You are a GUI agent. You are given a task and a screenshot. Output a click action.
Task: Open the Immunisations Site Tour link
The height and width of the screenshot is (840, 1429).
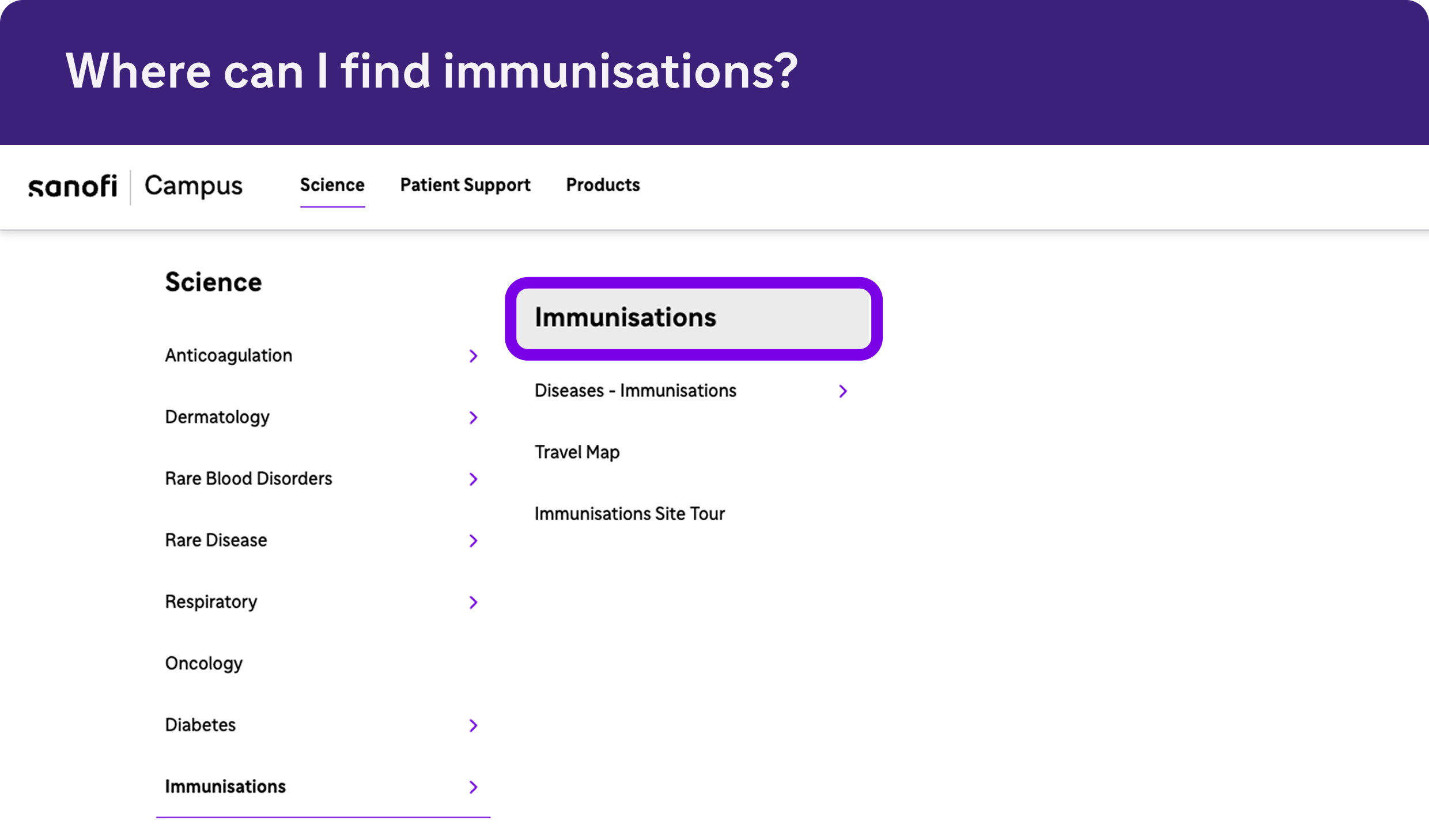pyautogui.click(x=629, y=514)
